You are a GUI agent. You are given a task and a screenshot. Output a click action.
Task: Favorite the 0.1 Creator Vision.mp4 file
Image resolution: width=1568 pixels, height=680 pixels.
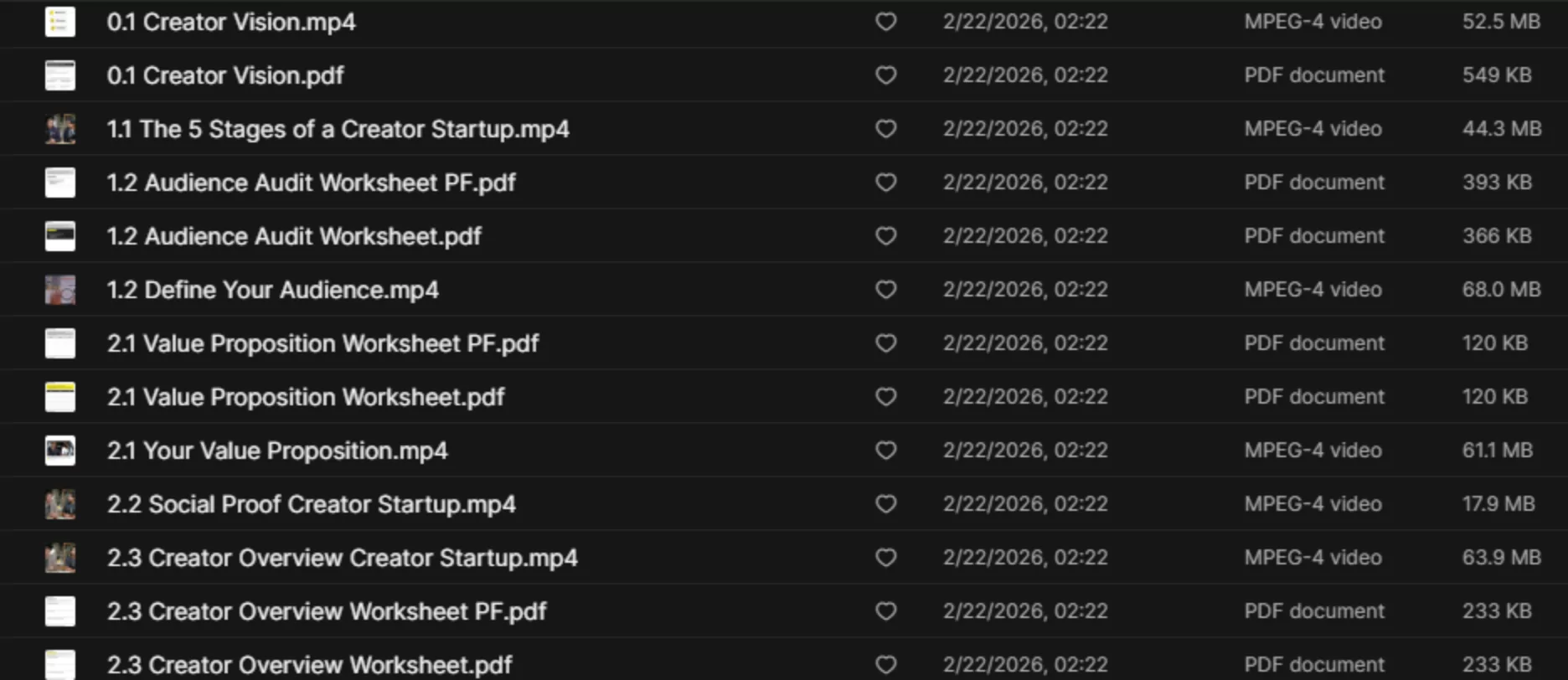point(885,22)
